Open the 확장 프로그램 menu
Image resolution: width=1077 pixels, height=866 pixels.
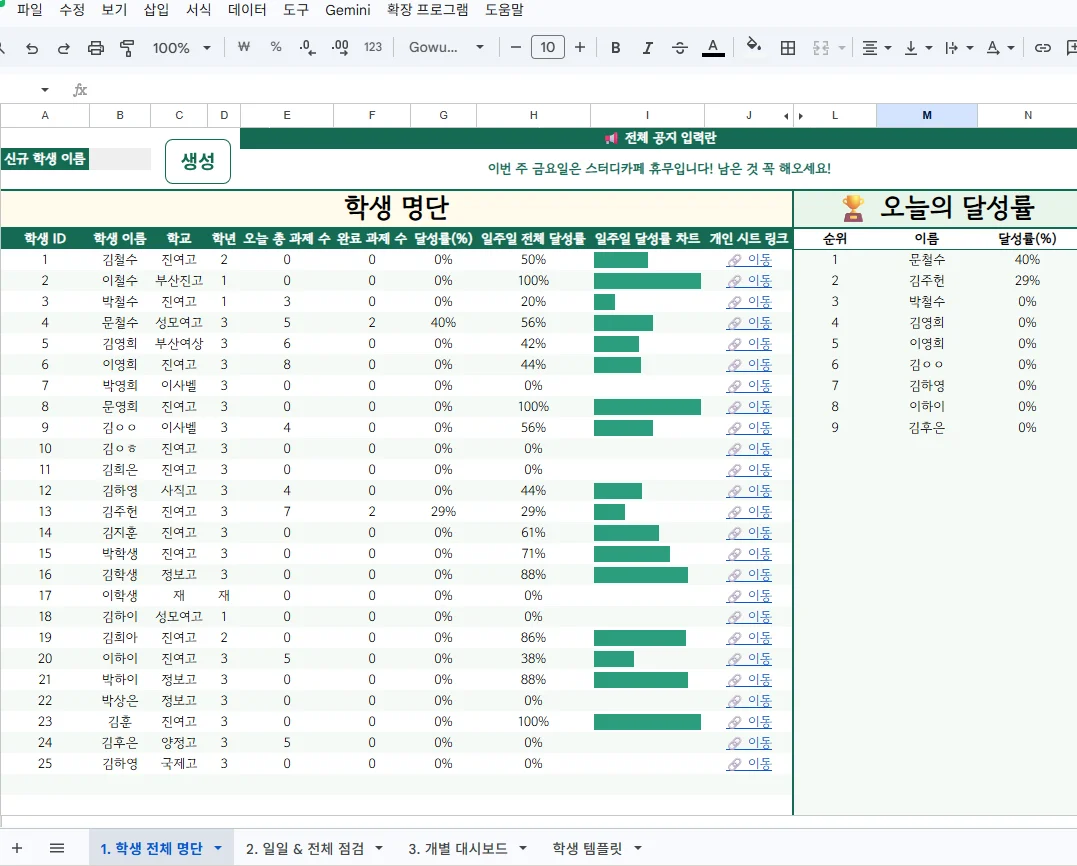click(427, 10)
